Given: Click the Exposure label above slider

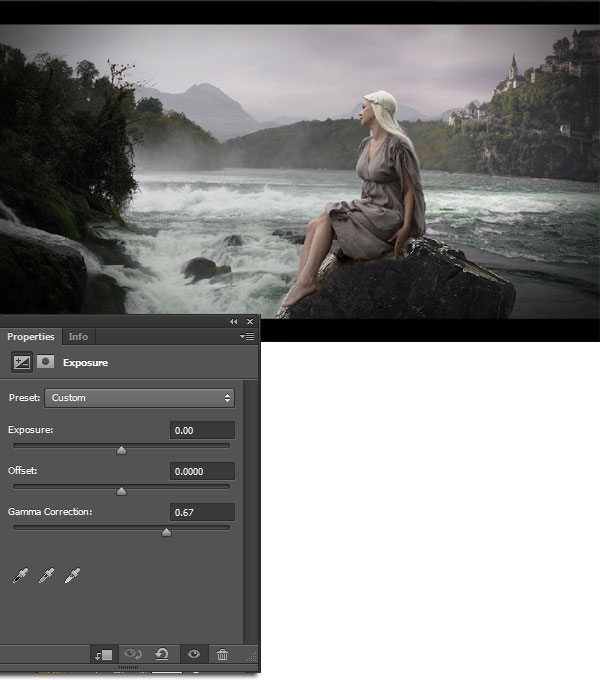Looking at the screenshot, I should 30,430.
